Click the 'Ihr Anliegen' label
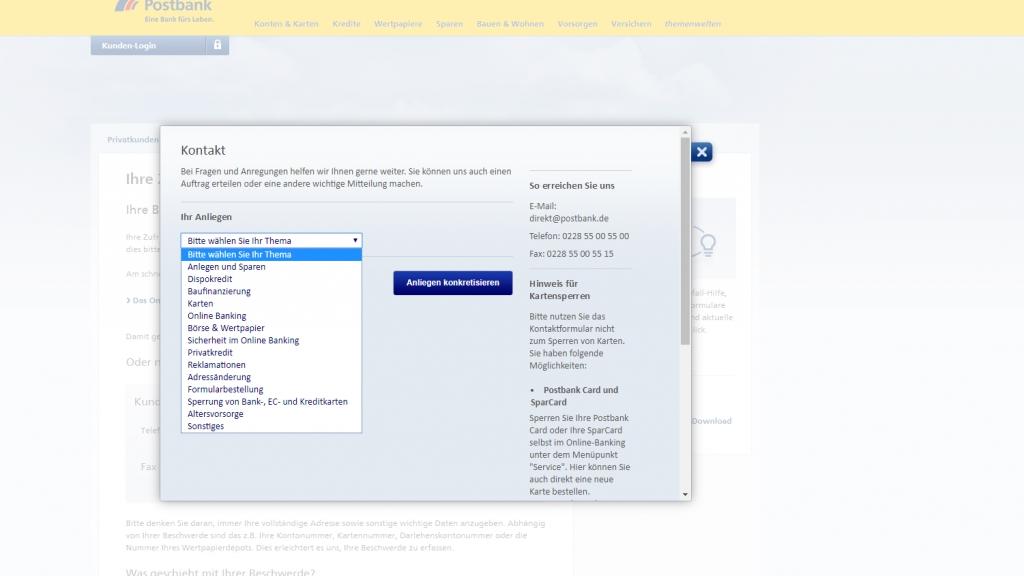 tap(206, 217)
